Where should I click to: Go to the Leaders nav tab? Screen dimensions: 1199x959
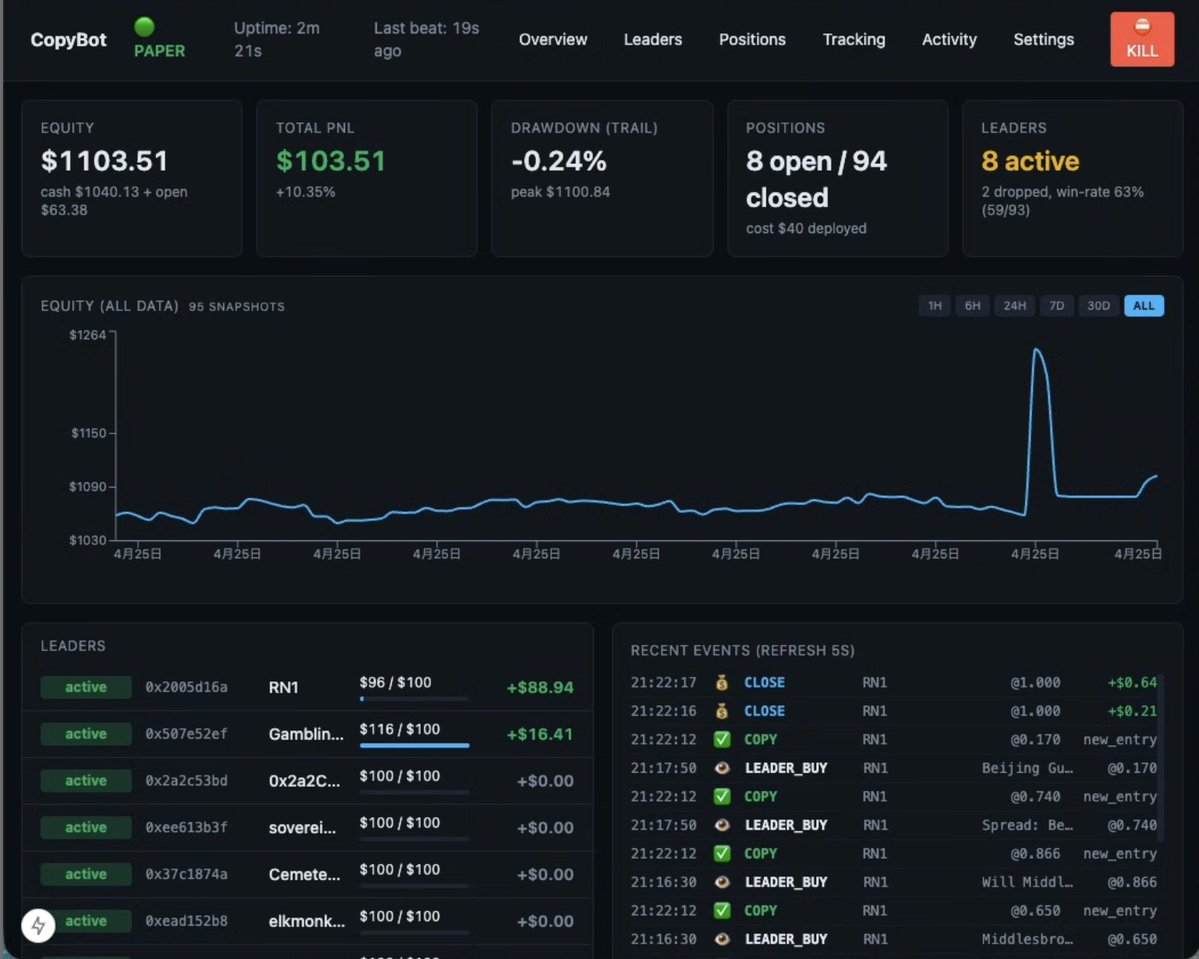[x=652, y=39]
